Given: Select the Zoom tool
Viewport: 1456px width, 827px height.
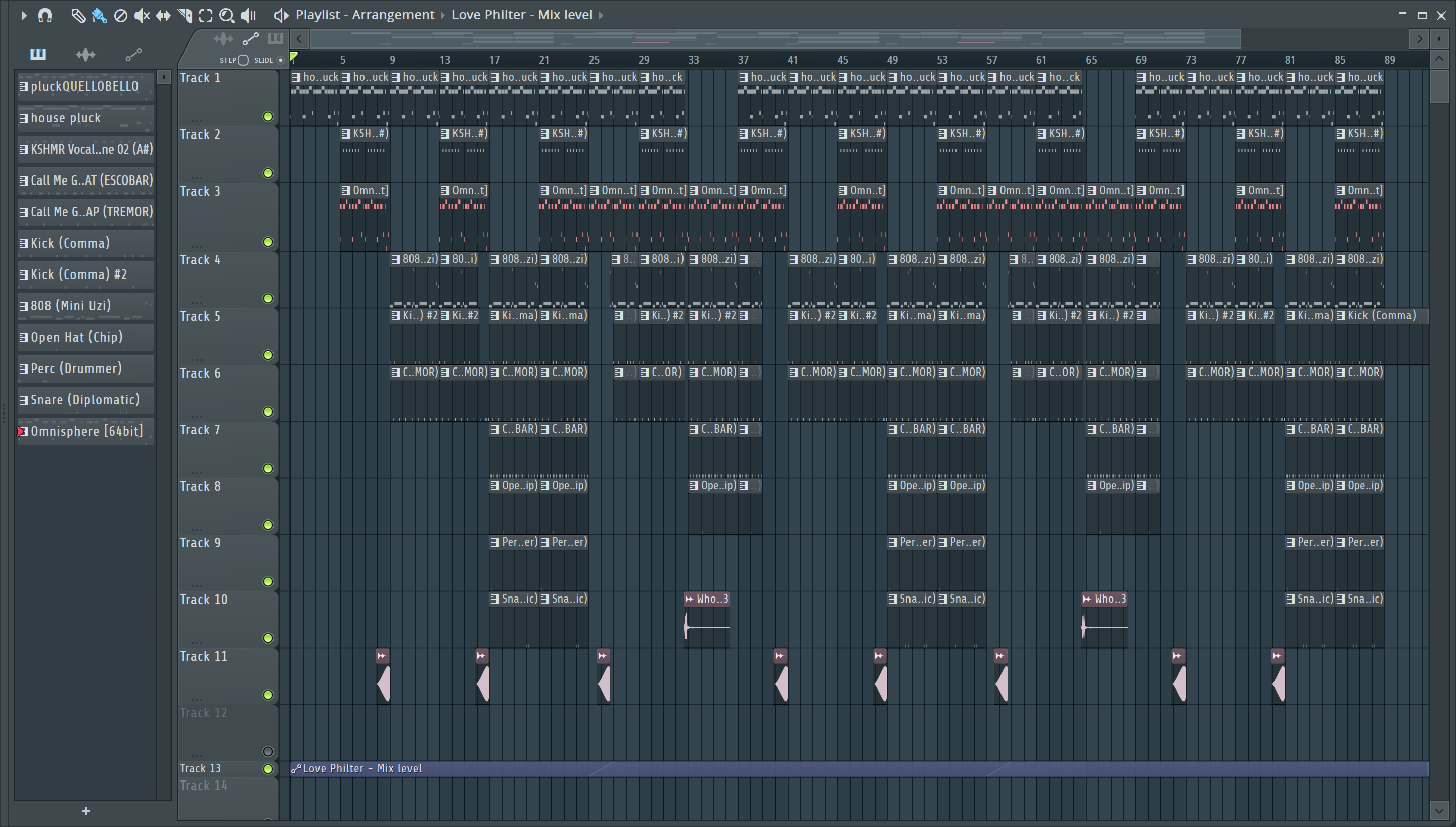Looking at the screenshot, I should (226, 15).
